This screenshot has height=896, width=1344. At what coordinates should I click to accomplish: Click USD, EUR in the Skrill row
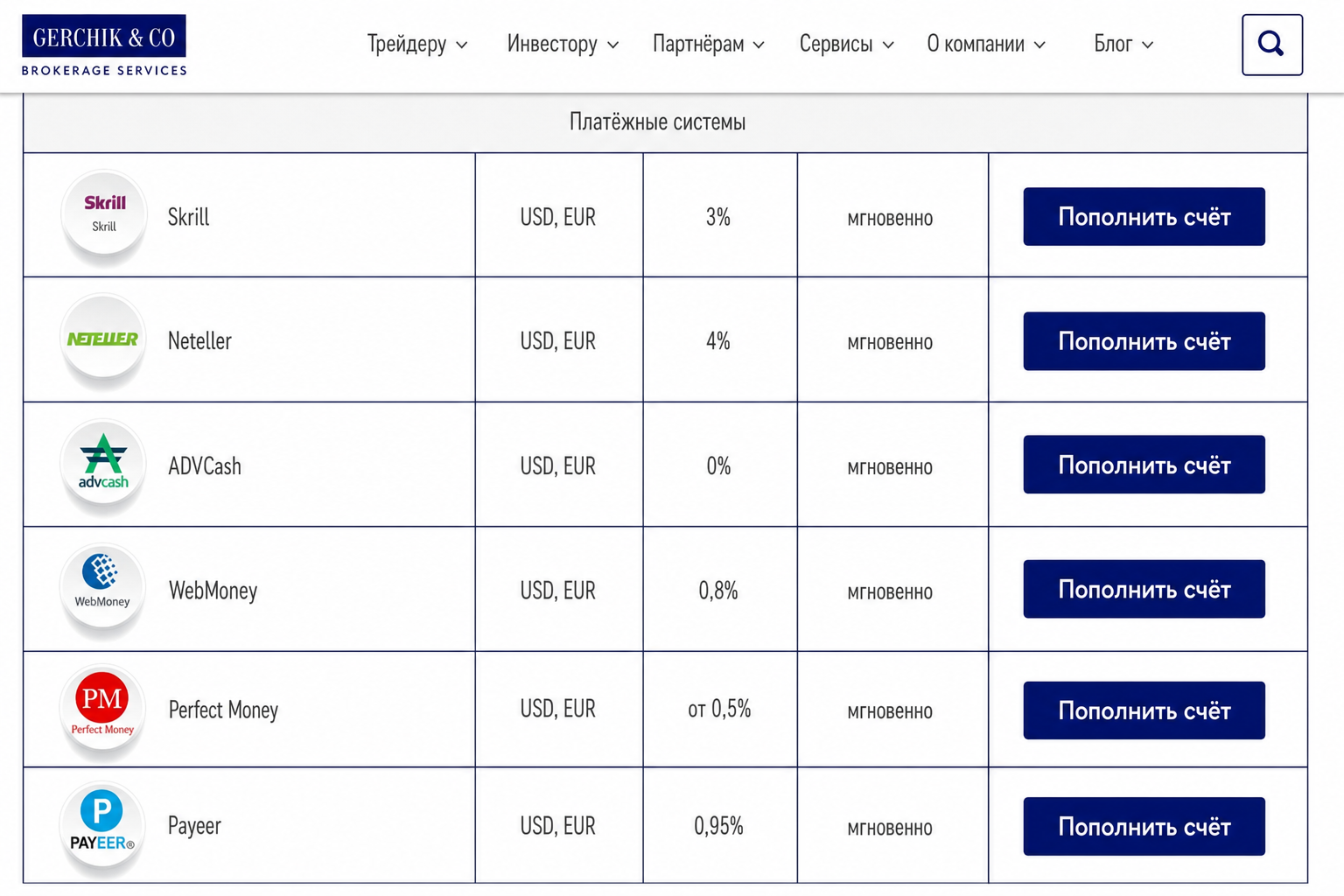(x=558, y=217)
